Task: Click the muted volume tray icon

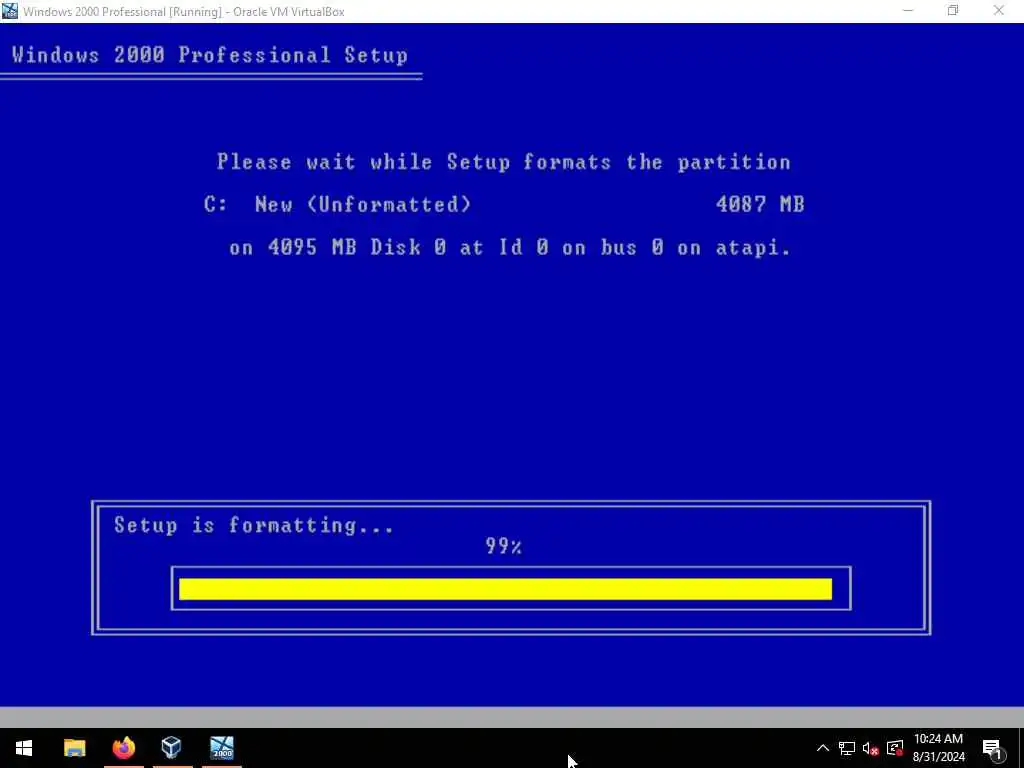Action: [871, 748]
